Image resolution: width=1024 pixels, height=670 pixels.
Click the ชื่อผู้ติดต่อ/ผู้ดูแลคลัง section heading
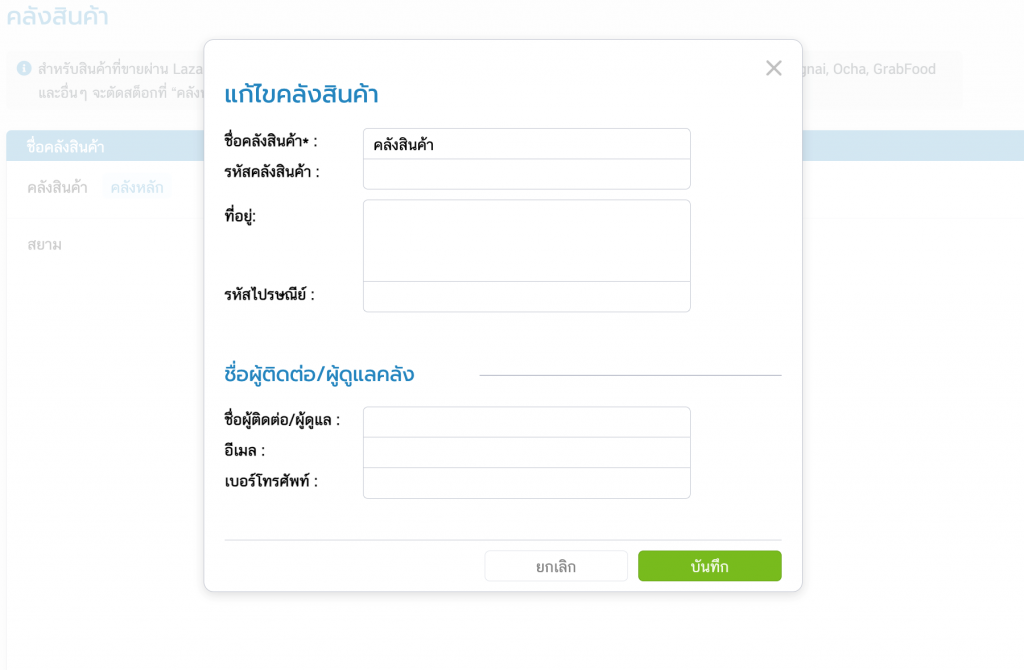(x=319, y=375)
